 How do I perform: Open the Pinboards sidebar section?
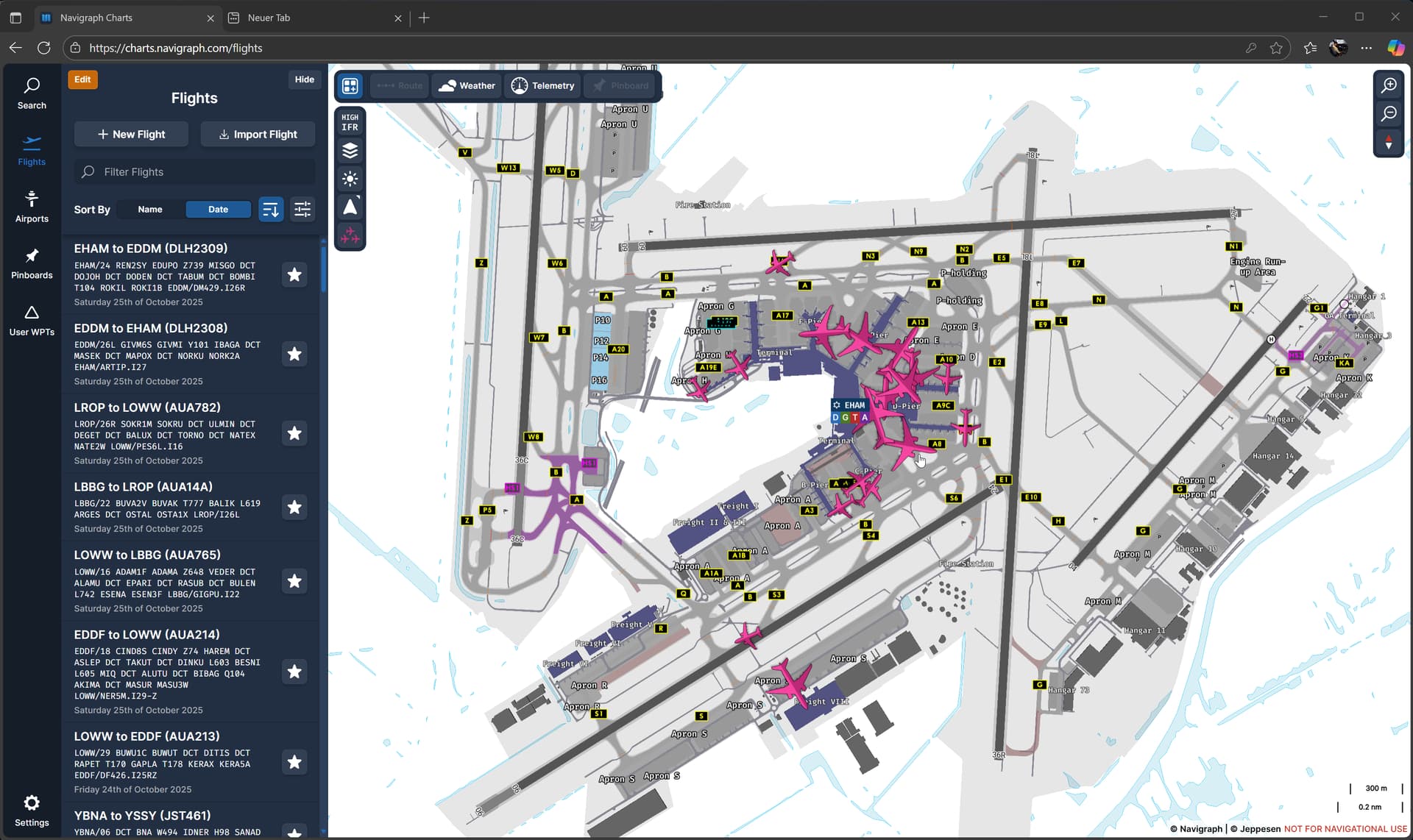click(x=32, y=263)
